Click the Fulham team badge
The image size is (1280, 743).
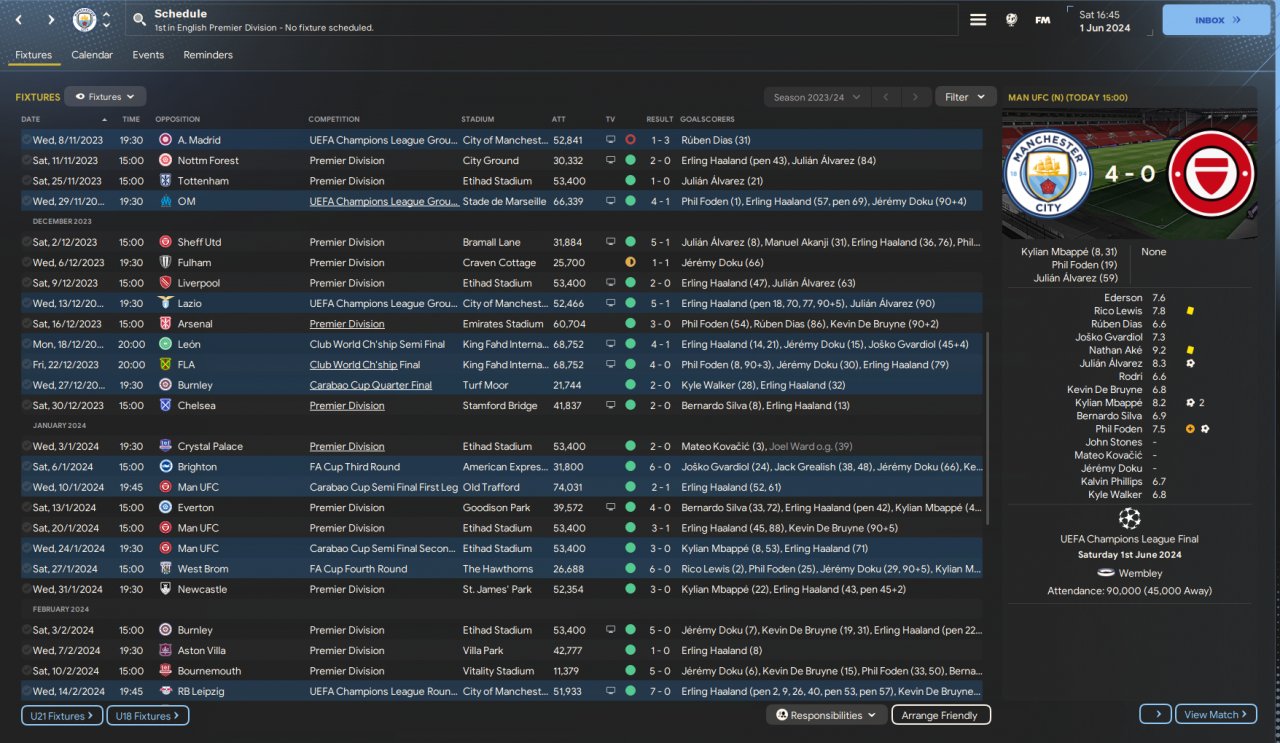tap(165, 263)
